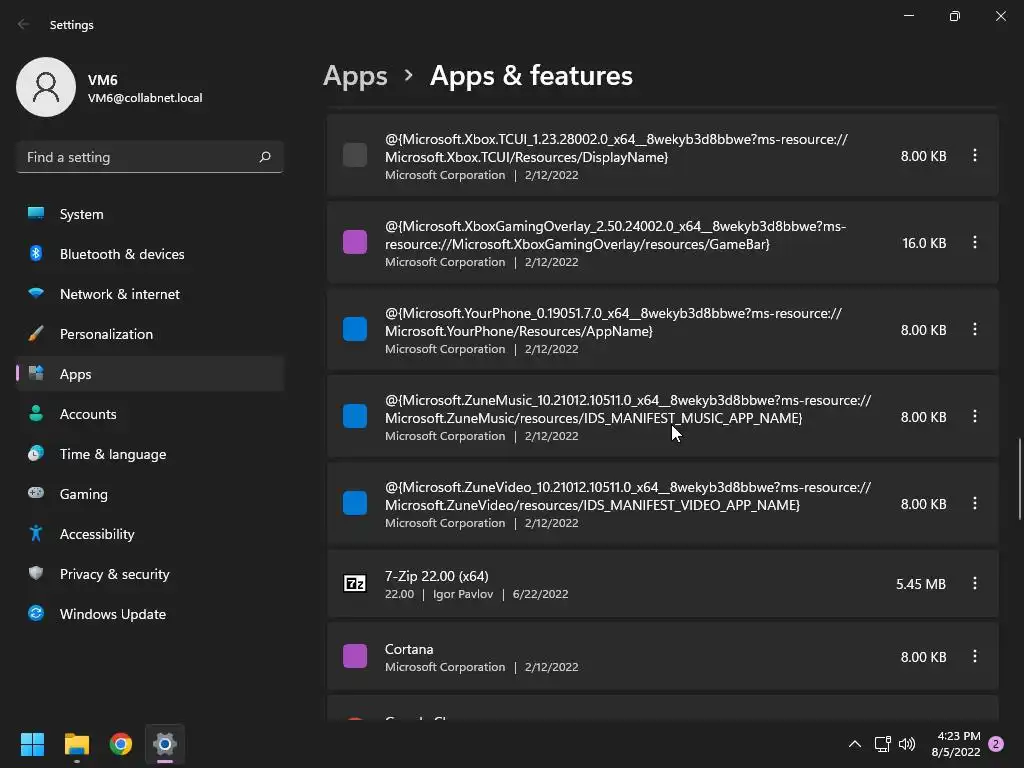Show hidden icons in system tray

click(854, 744)
